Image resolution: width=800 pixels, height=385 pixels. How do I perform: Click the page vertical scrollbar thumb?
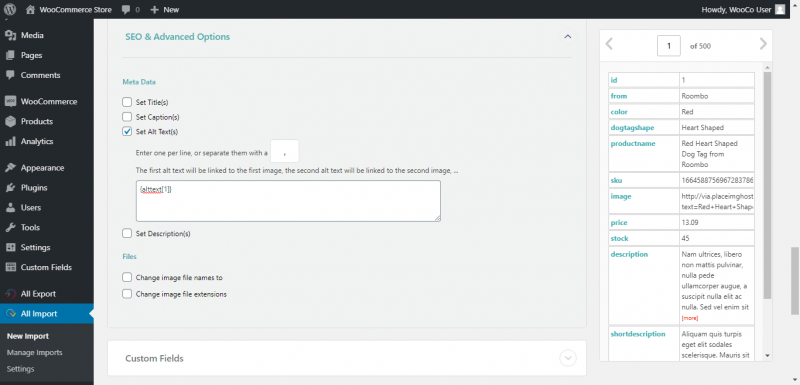coord(795,280)
